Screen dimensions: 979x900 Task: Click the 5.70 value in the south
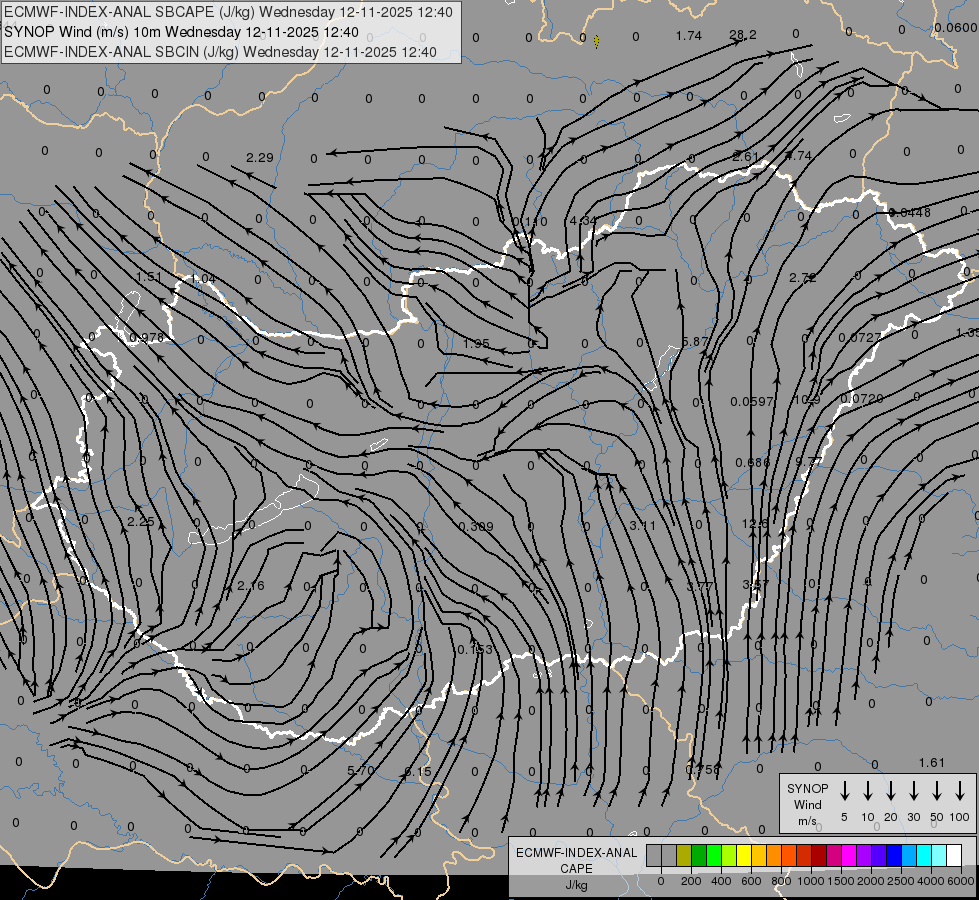coord(361,770)
